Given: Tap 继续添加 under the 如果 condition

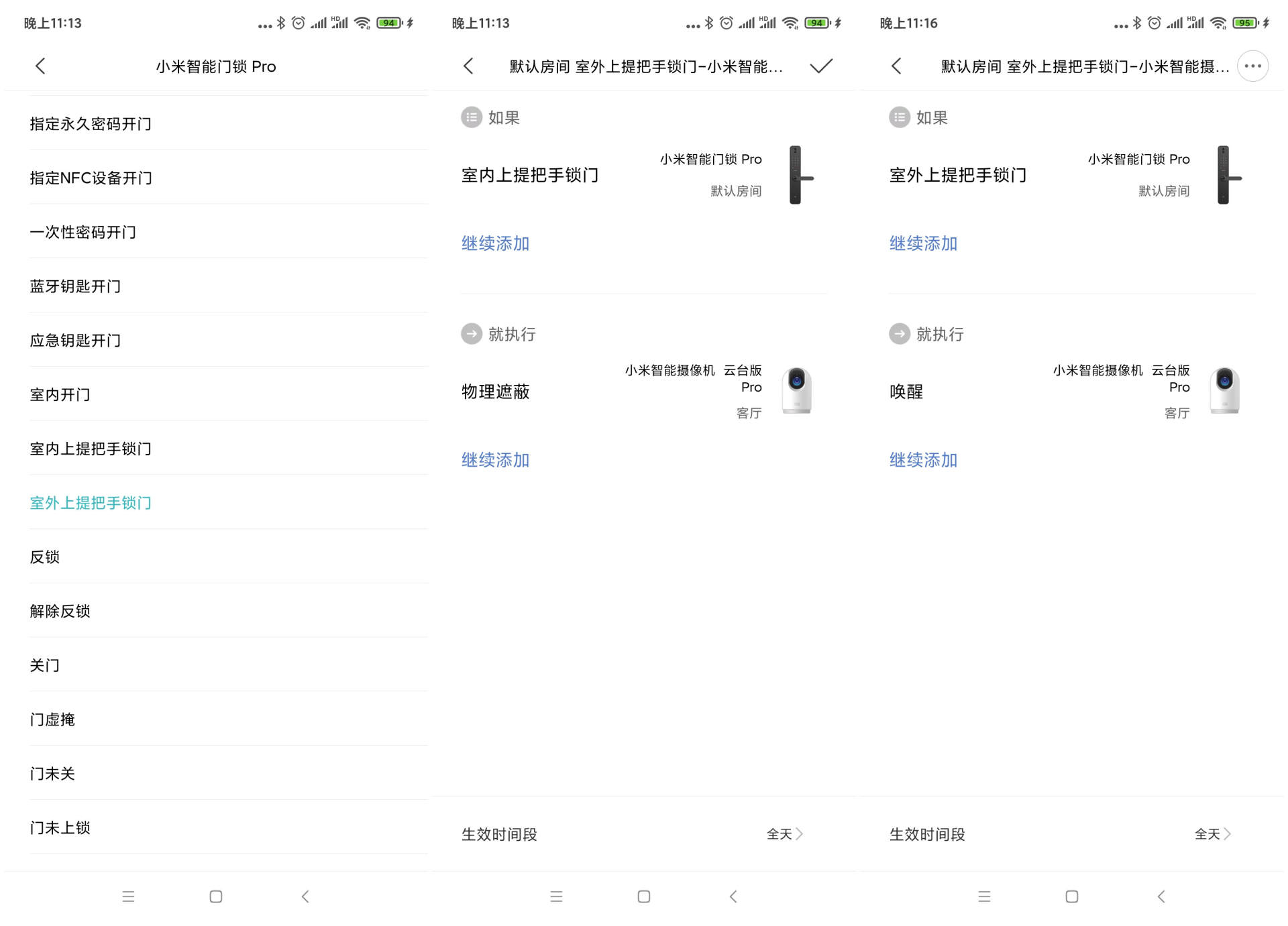Looking at the screenshot, I should tap(494, 243).
